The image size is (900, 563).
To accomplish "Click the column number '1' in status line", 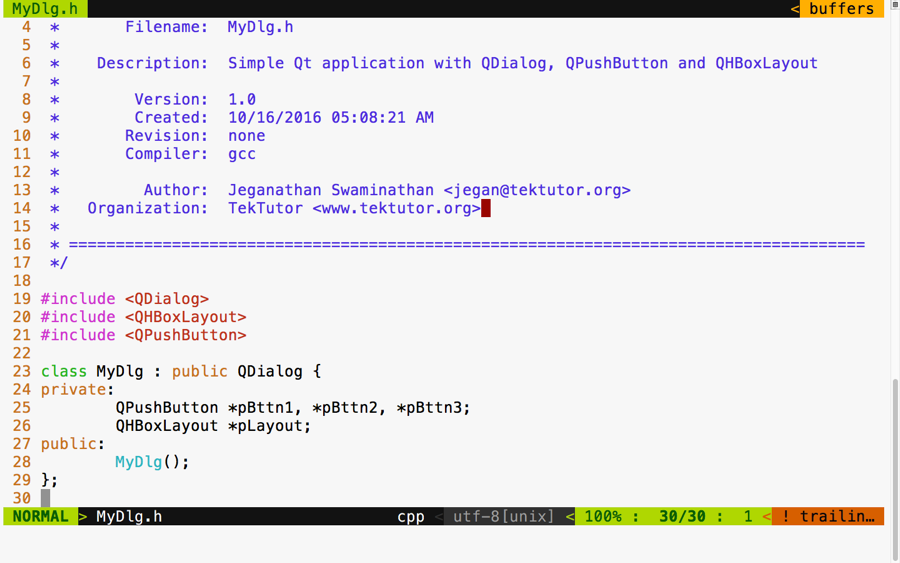I will [748, 516].
